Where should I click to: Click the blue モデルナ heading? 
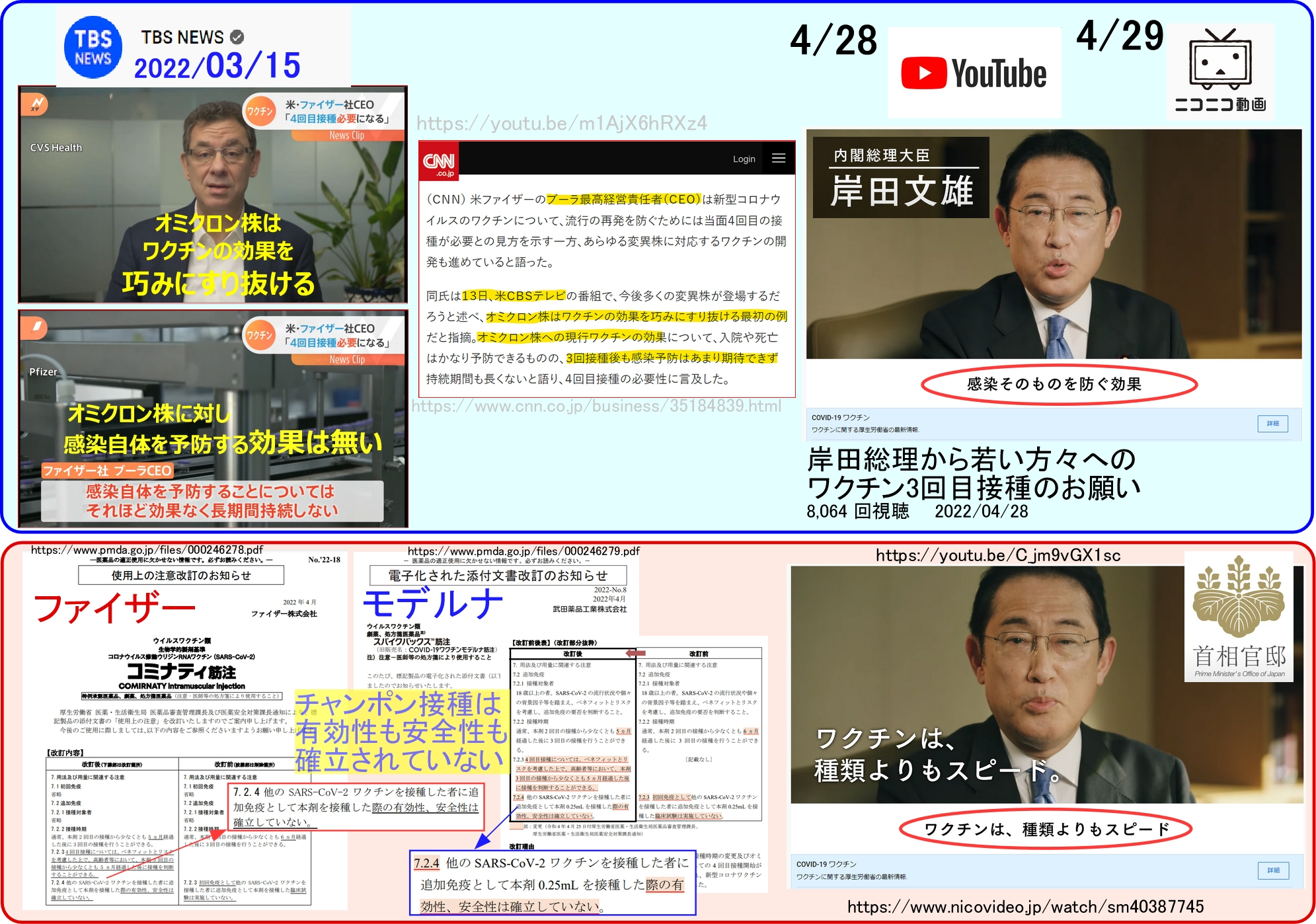click(434, 603)
